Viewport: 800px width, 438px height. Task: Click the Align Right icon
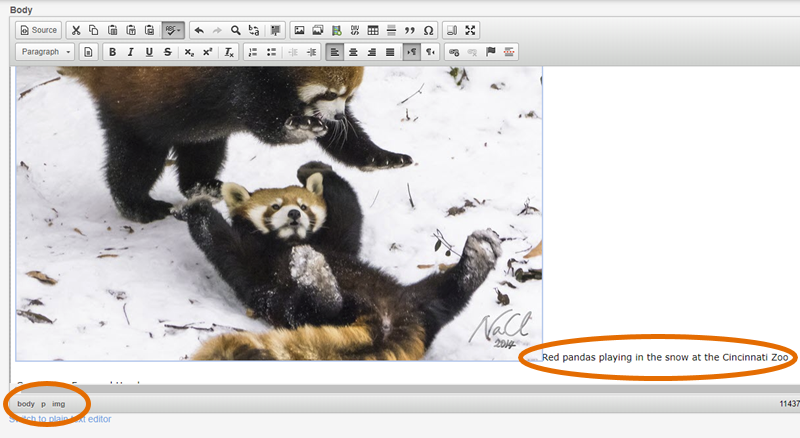[371, 52]
